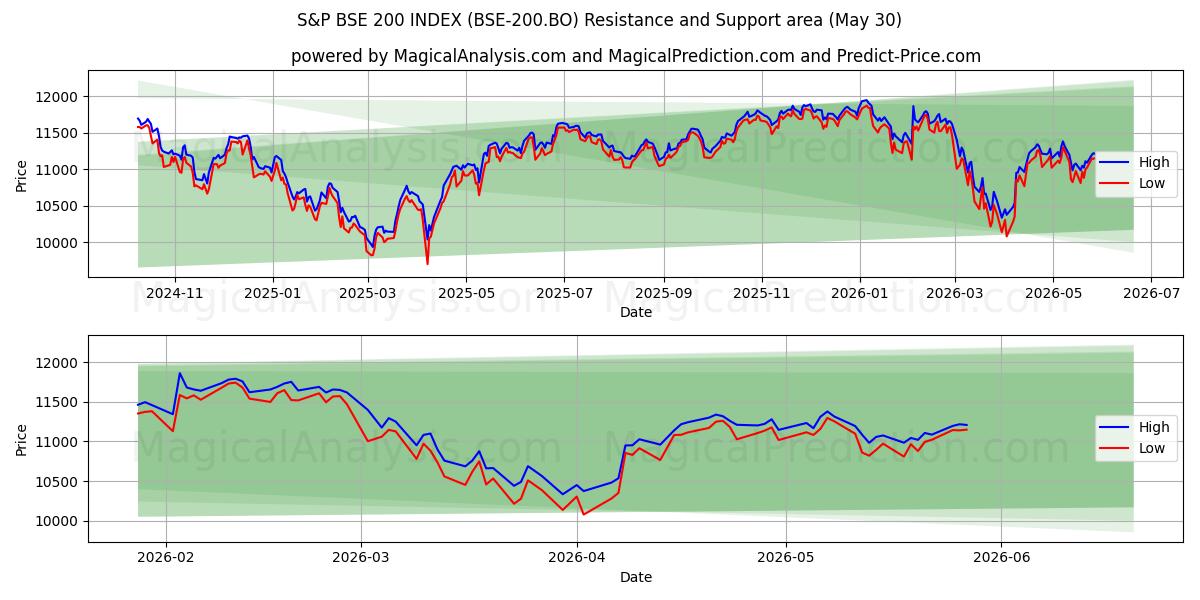
Task: Click the main chart title text
Action: 600,20
